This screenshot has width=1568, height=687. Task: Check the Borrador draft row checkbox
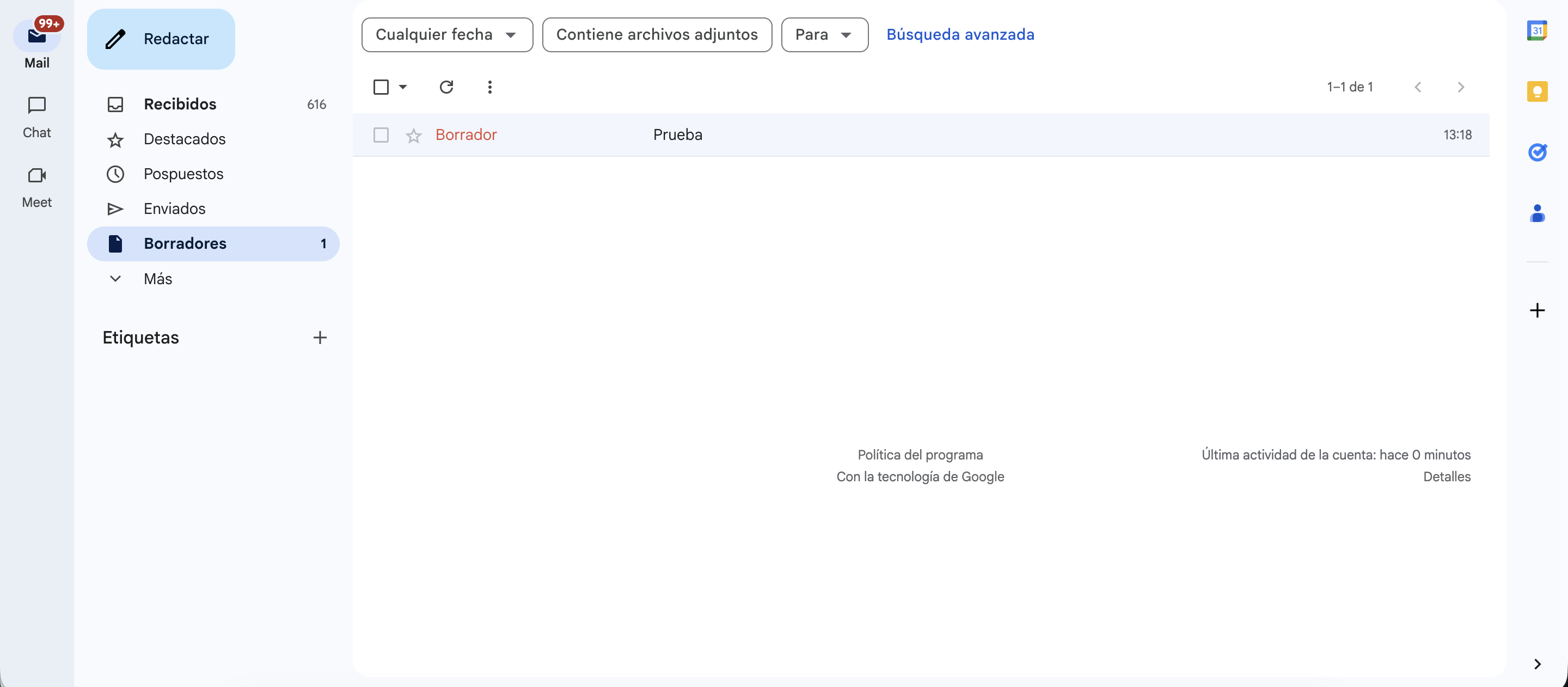pyautogui.click(x=381, y=134)
